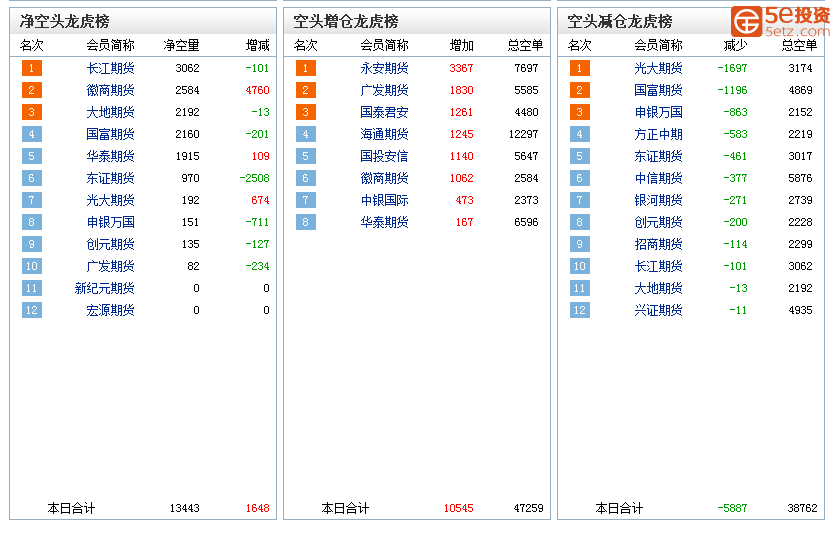This screenshot has height=533, width=838.
Task: Click the value -1697 for 光大期货
Action: point(732,68)
